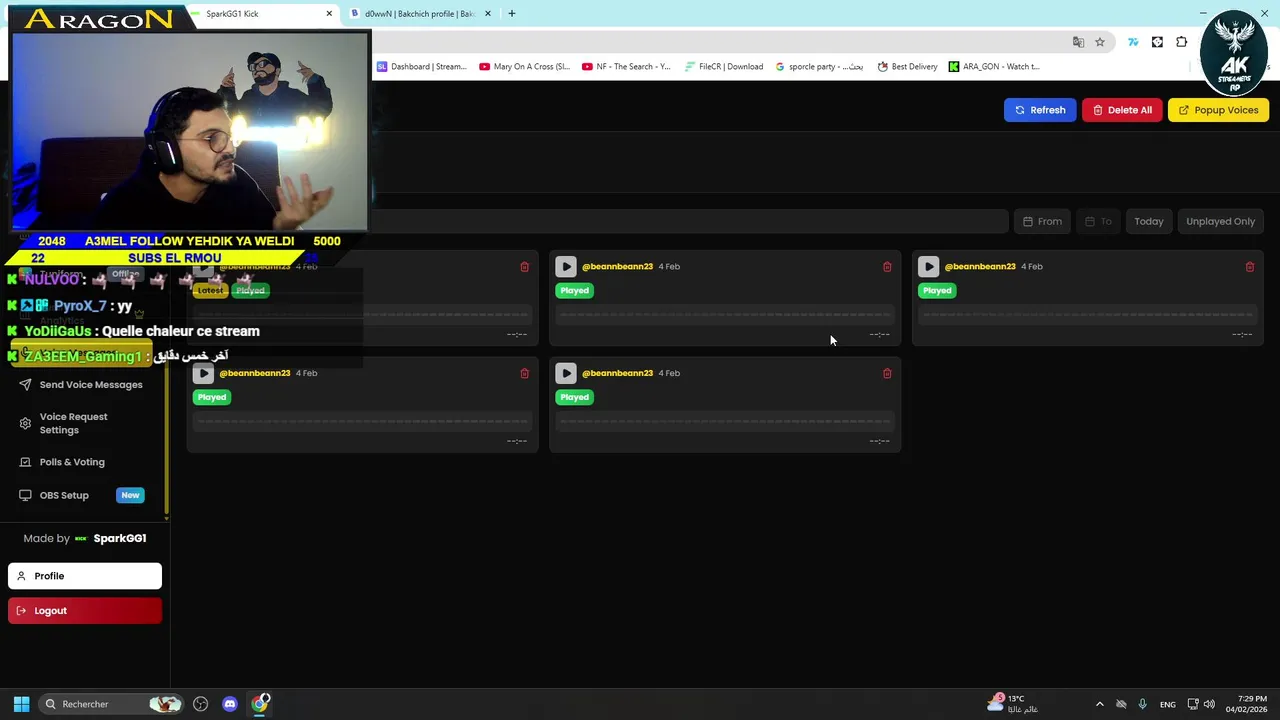Open the NF - The Search bookmark
Image resolution: width=1280 pixels, height=720 pixels.
coord(627,67)
